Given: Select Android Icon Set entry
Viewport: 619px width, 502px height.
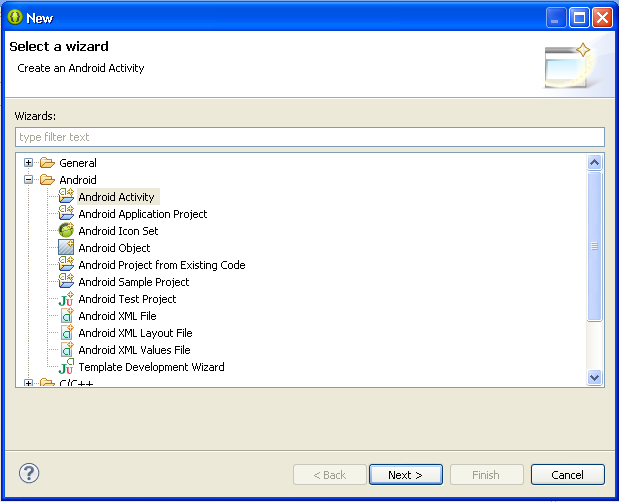Looking at the screenshot, I should (118, 230).
